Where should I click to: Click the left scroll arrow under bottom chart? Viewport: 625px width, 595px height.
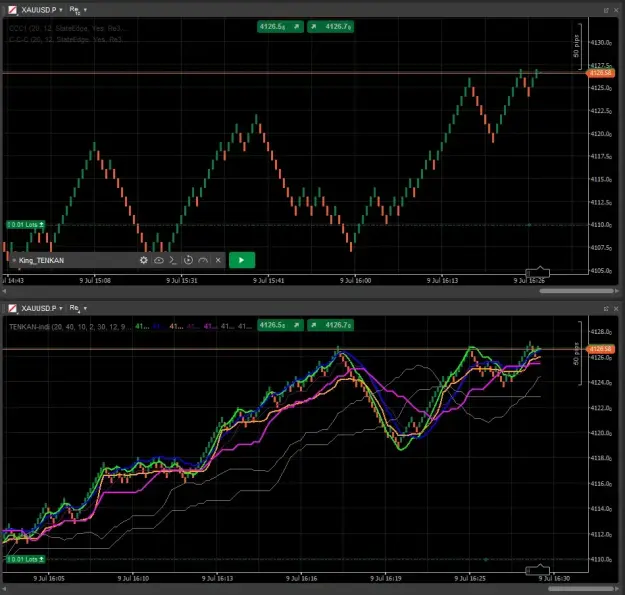tap(4, 589)
